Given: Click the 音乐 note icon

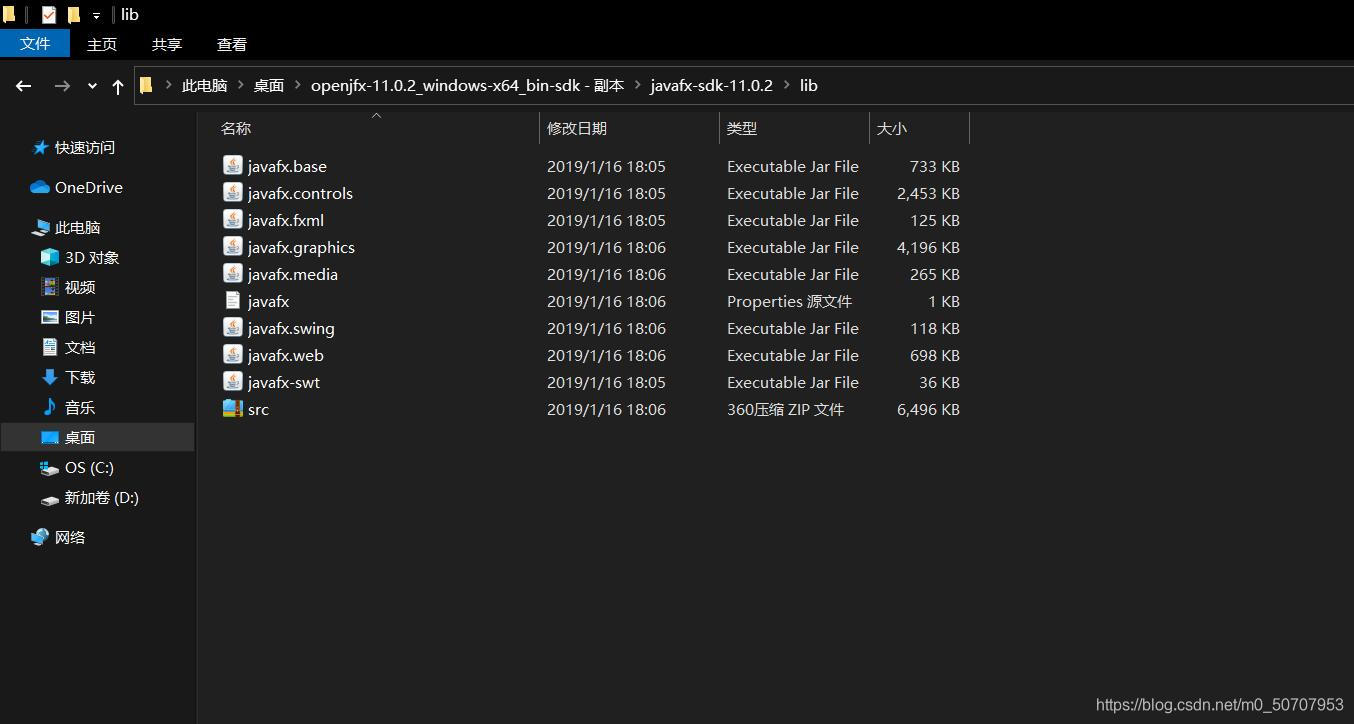Looking at the screenshot, I should (50, 407).
